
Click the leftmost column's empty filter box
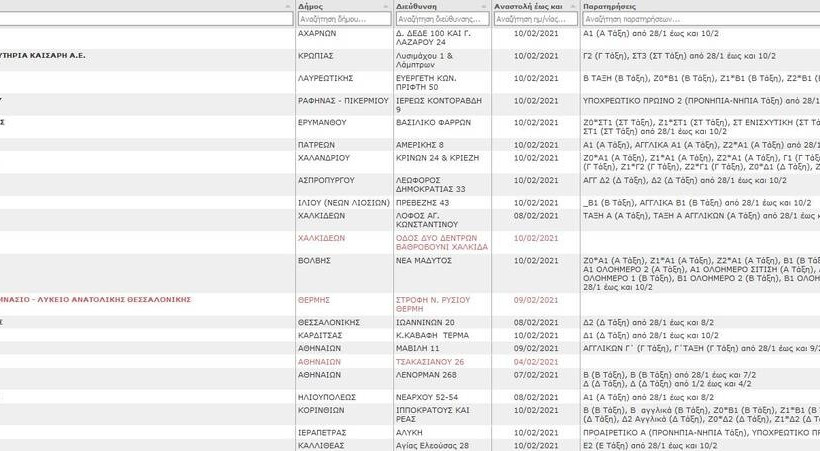point(146,19)
